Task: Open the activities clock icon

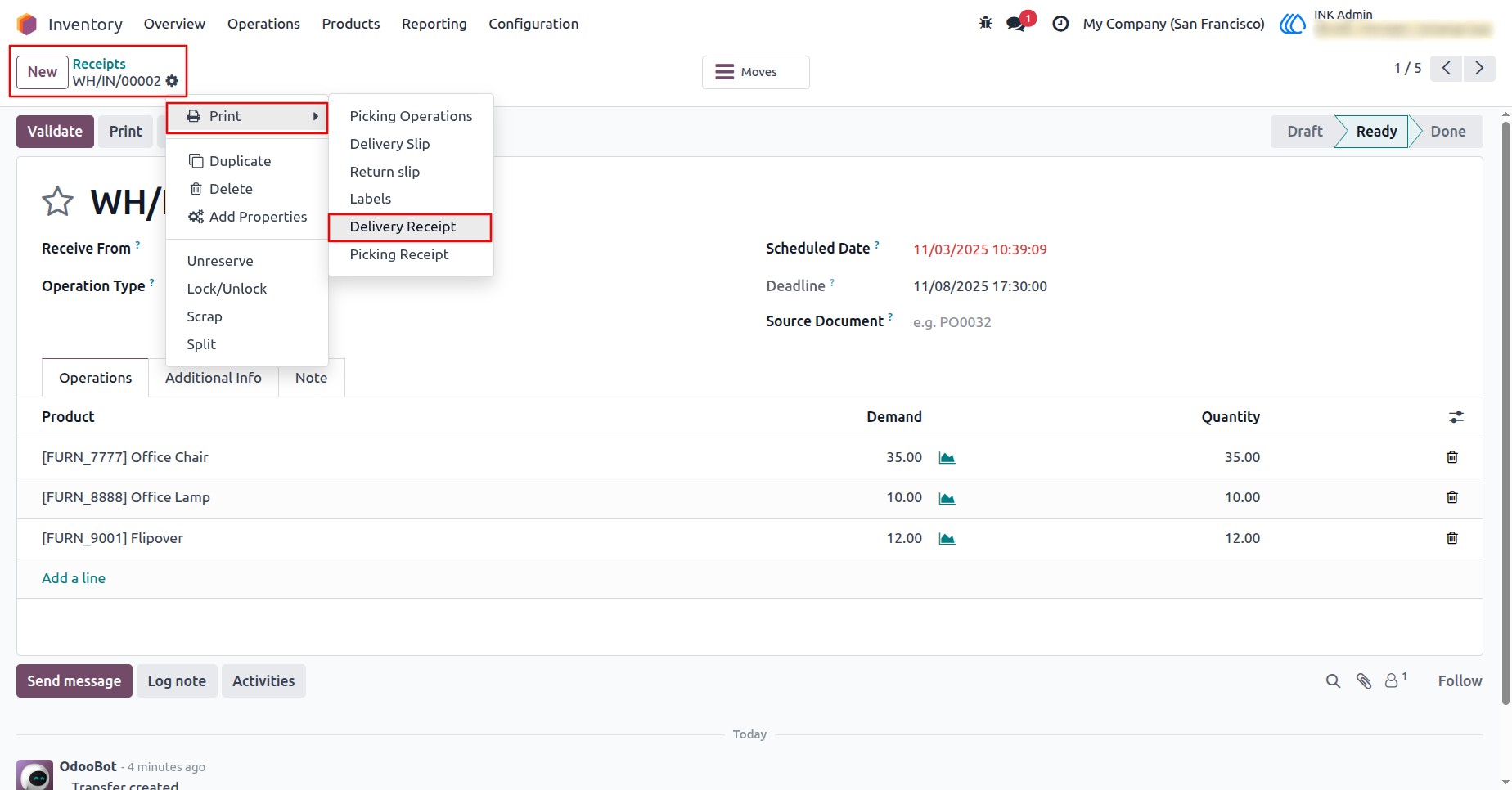Action: [1060, 24]
